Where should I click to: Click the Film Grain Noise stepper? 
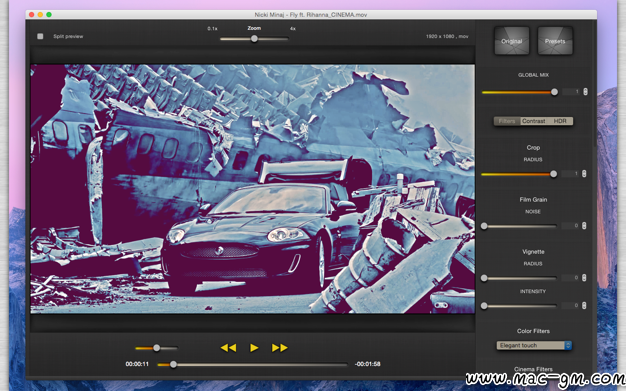(x=584, y=226)
